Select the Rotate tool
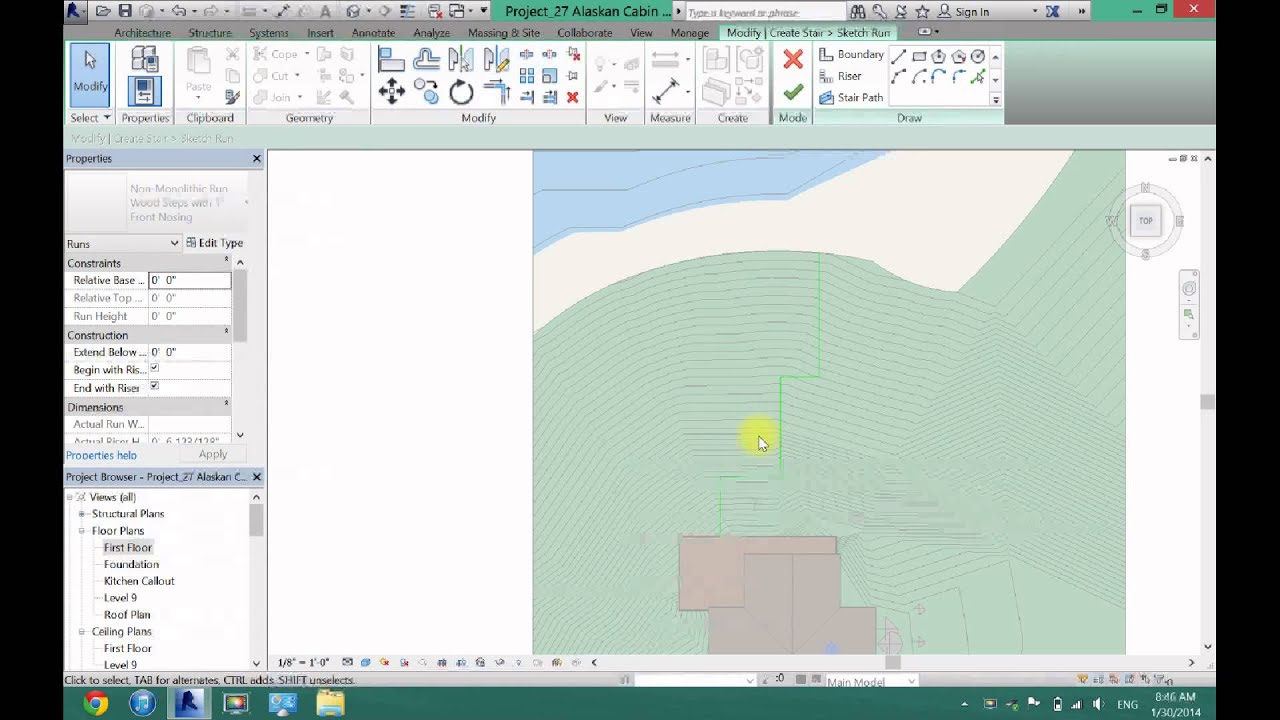 pos(461,93)
